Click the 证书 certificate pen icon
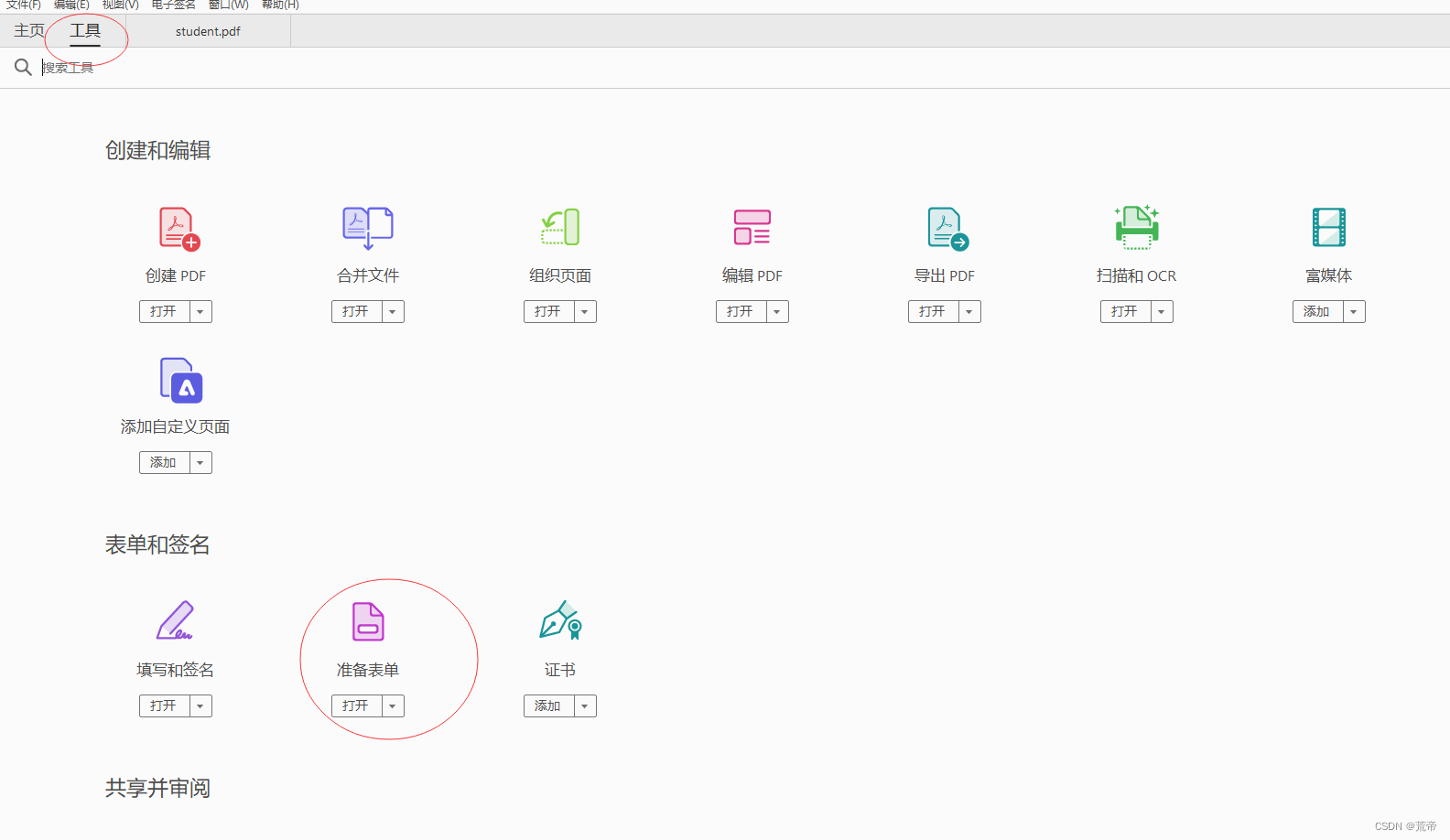The image size is (1450, 840). tap(560, 619)
